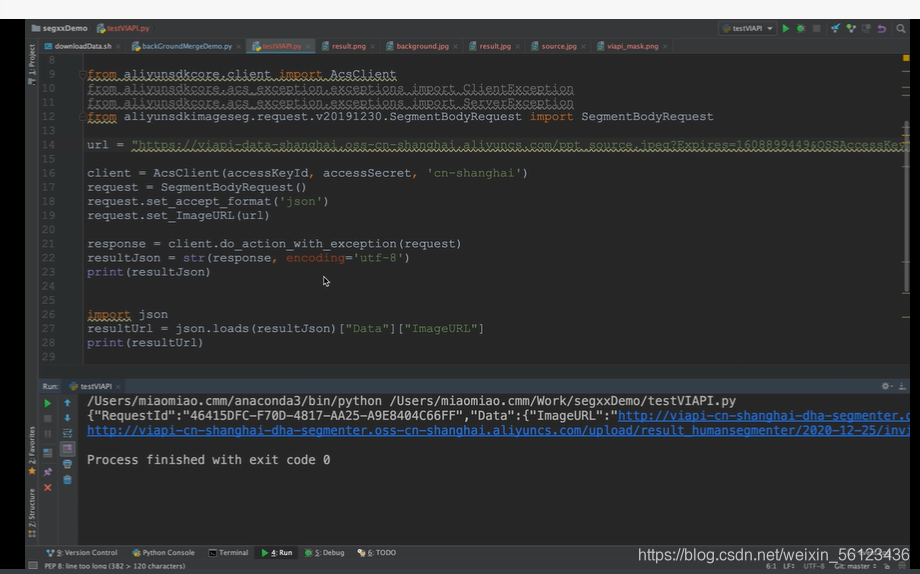
Task: Close the Run session with red X
Action: 48,487
